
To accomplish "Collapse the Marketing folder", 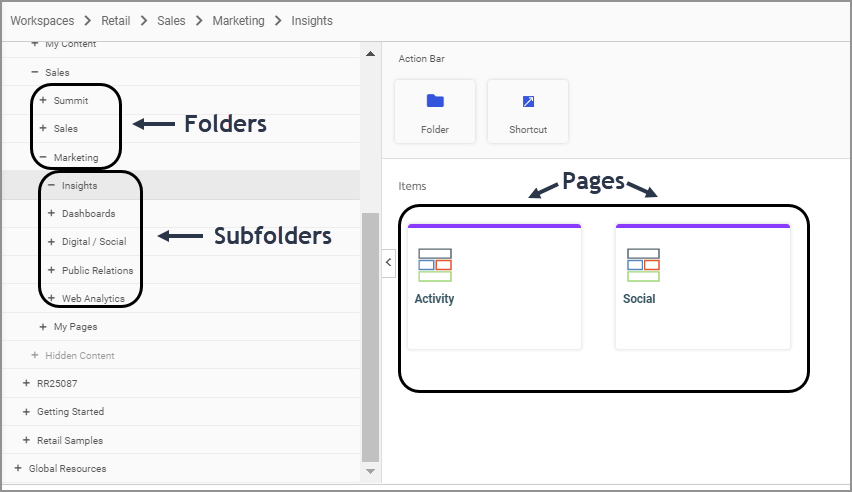I will [x=43, y=157].
